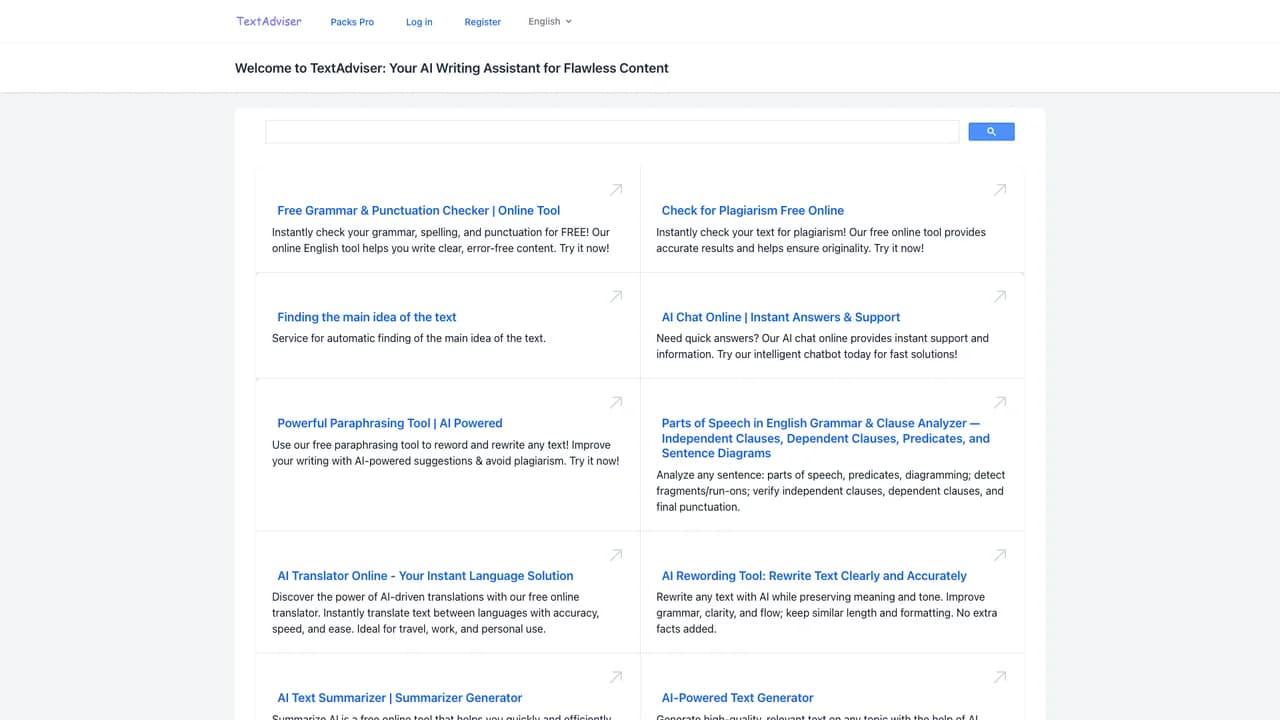1280x720 pixels.
Task: Click arrow icon on Powerful Paraphrasing Tool card
Action: 616,402
